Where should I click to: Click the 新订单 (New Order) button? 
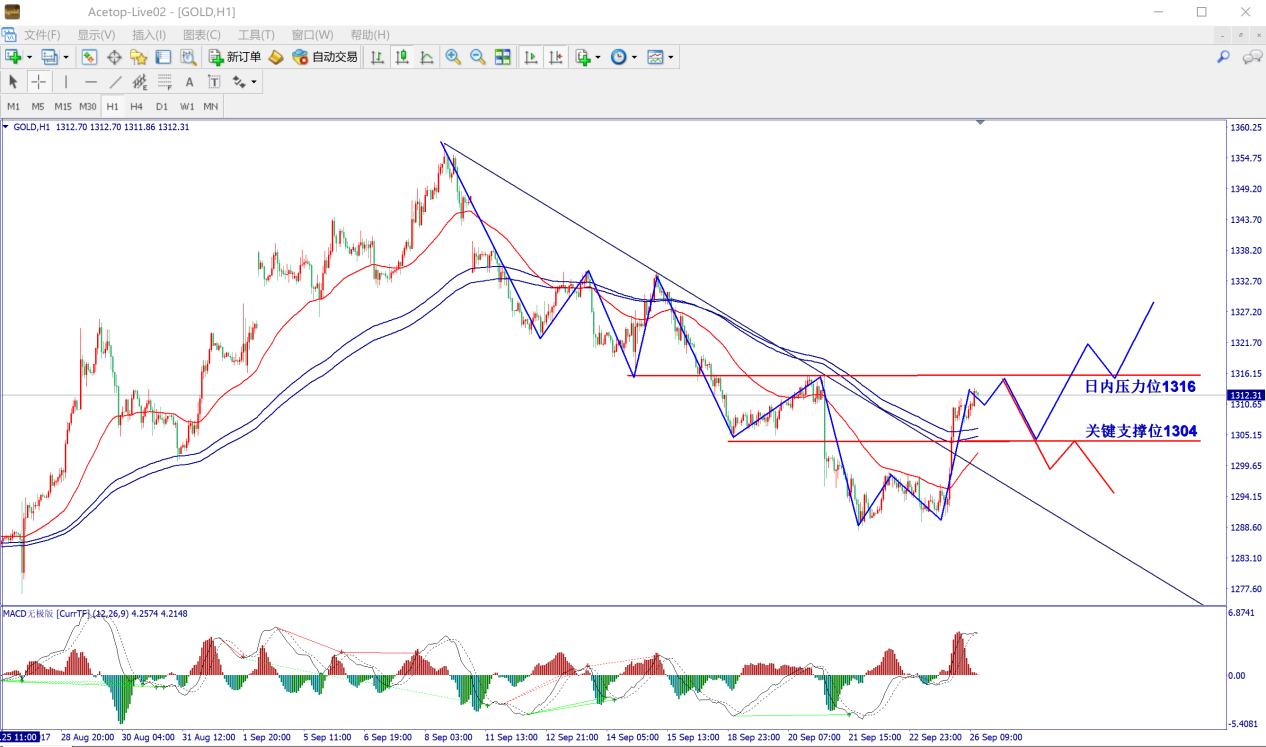(234, 57)
